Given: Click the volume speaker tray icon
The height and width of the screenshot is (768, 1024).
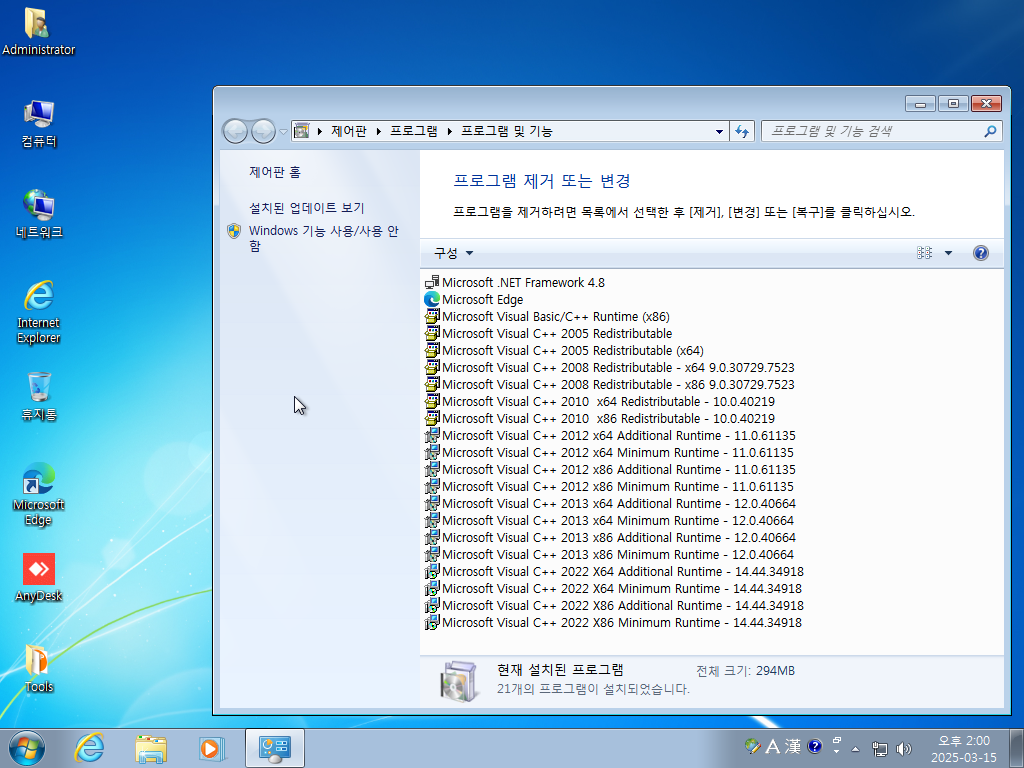Looking at the screenshot, I should pos(904,748).
